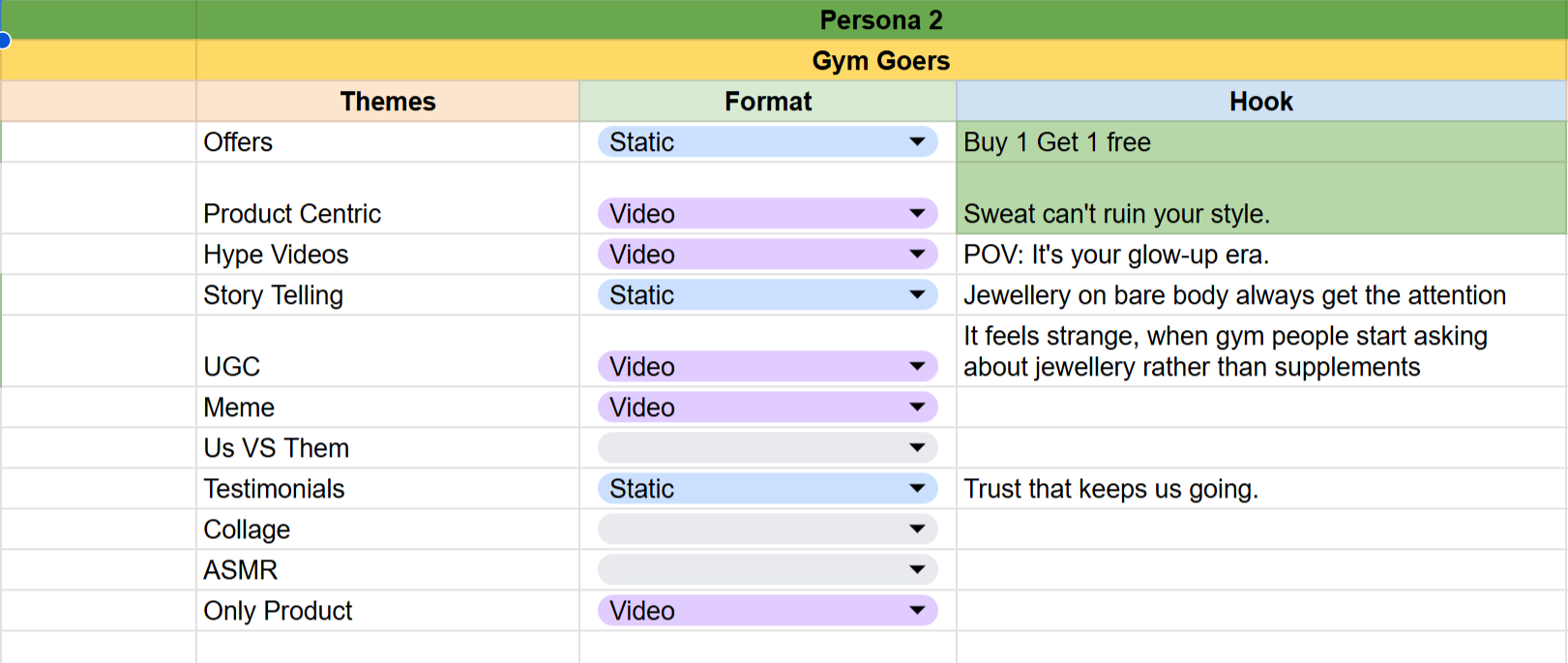Expand the Product Centric format dropdown
Screen dimensions: 1568x663
[916, 214]
